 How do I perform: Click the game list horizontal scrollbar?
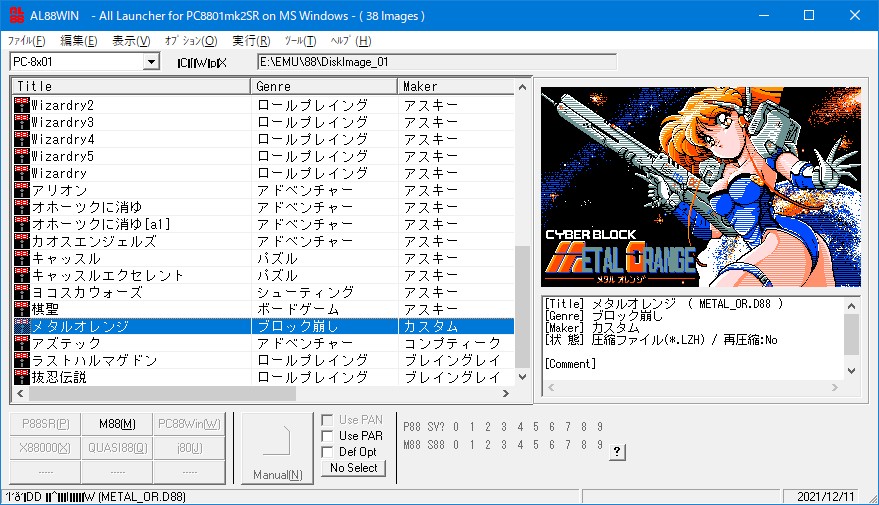pyautogui.click(x=200, y=394)
